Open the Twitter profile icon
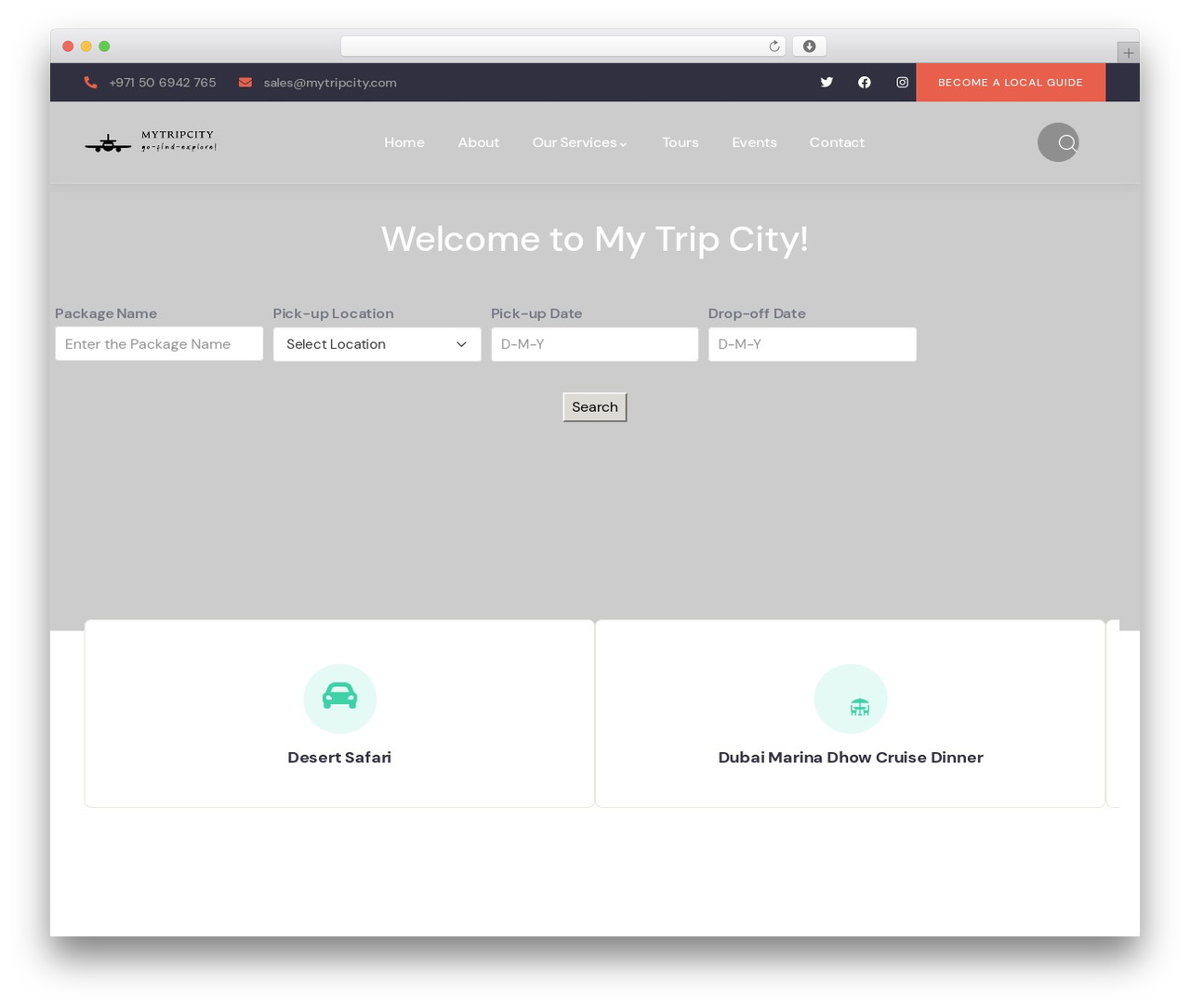 click(x=826, y=83)
